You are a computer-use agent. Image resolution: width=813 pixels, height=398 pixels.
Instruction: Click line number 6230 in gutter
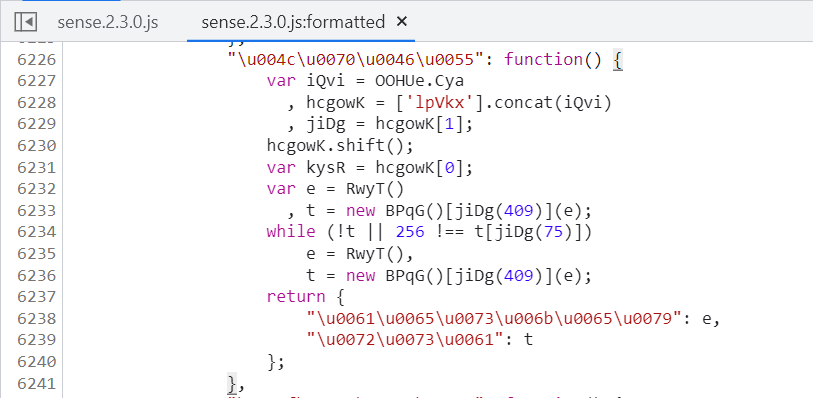pos(36,146)
